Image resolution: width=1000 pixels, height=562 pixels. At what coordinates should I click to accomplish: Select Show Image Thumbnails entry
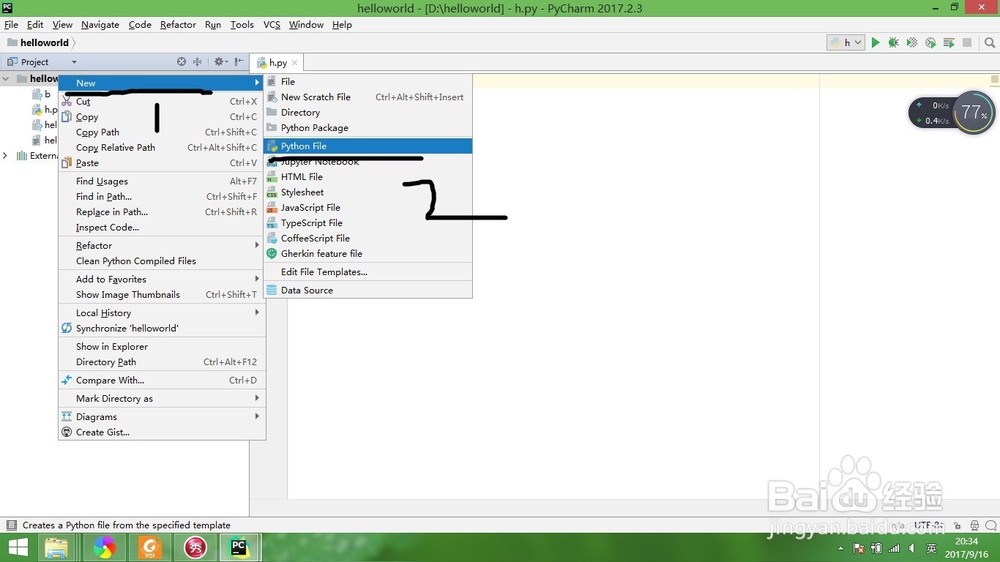pos(162,295)
